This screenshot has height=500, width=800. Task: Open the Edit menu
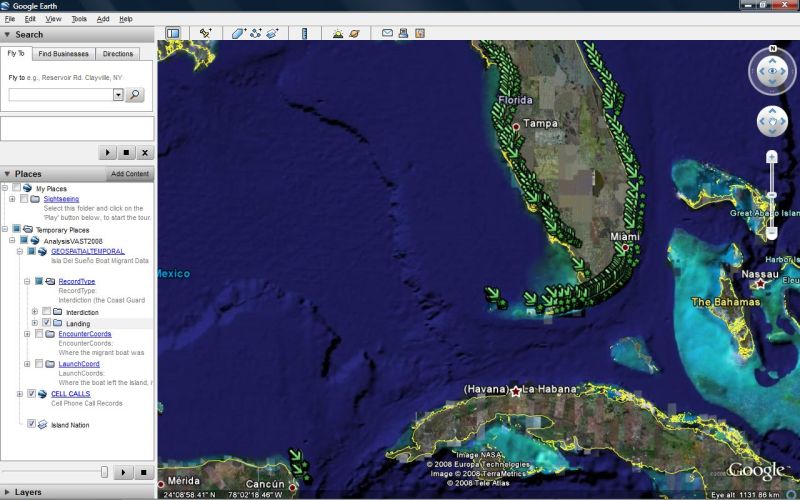30,19
